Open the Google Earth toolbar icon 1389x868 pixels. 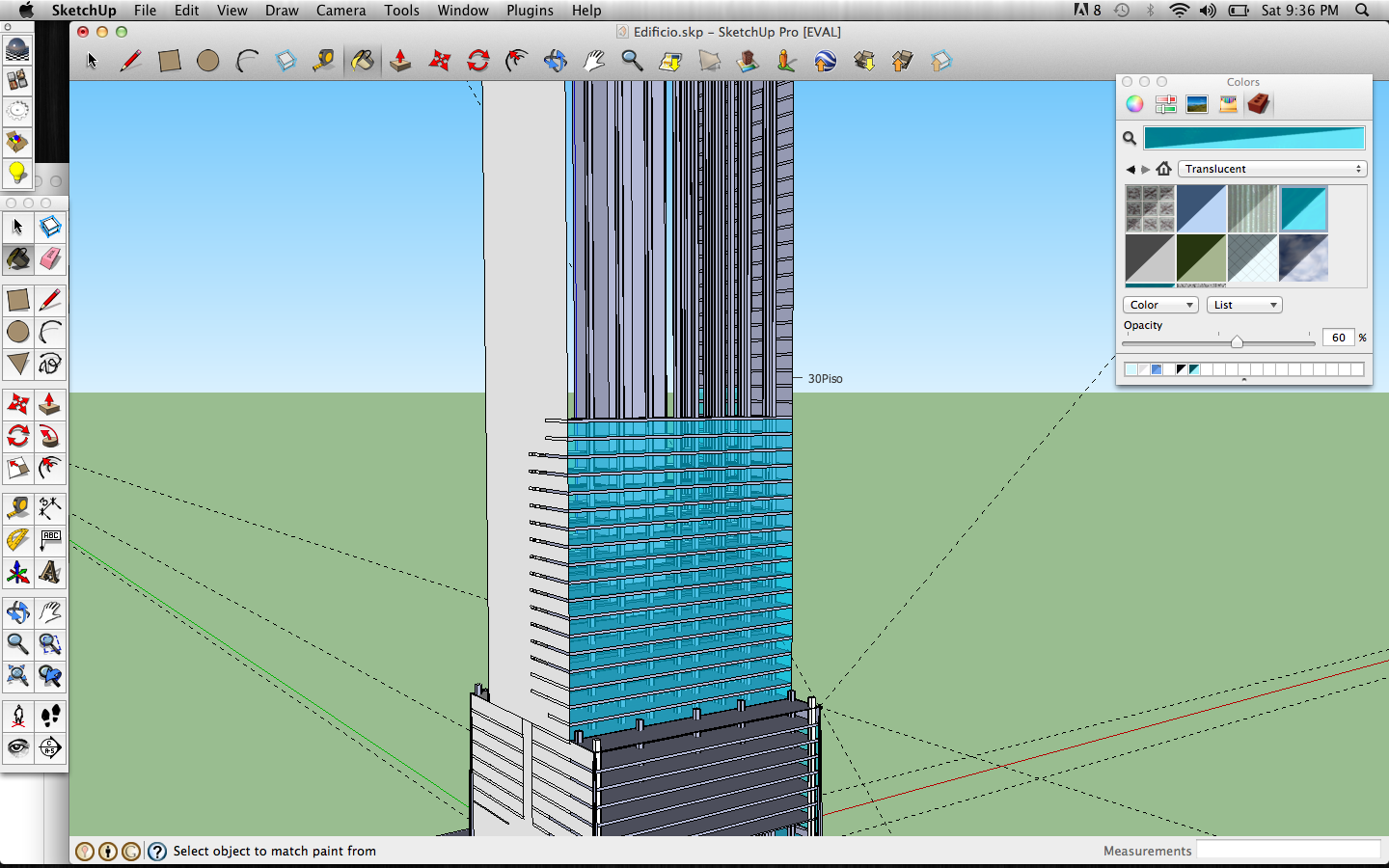click(827, 61)
